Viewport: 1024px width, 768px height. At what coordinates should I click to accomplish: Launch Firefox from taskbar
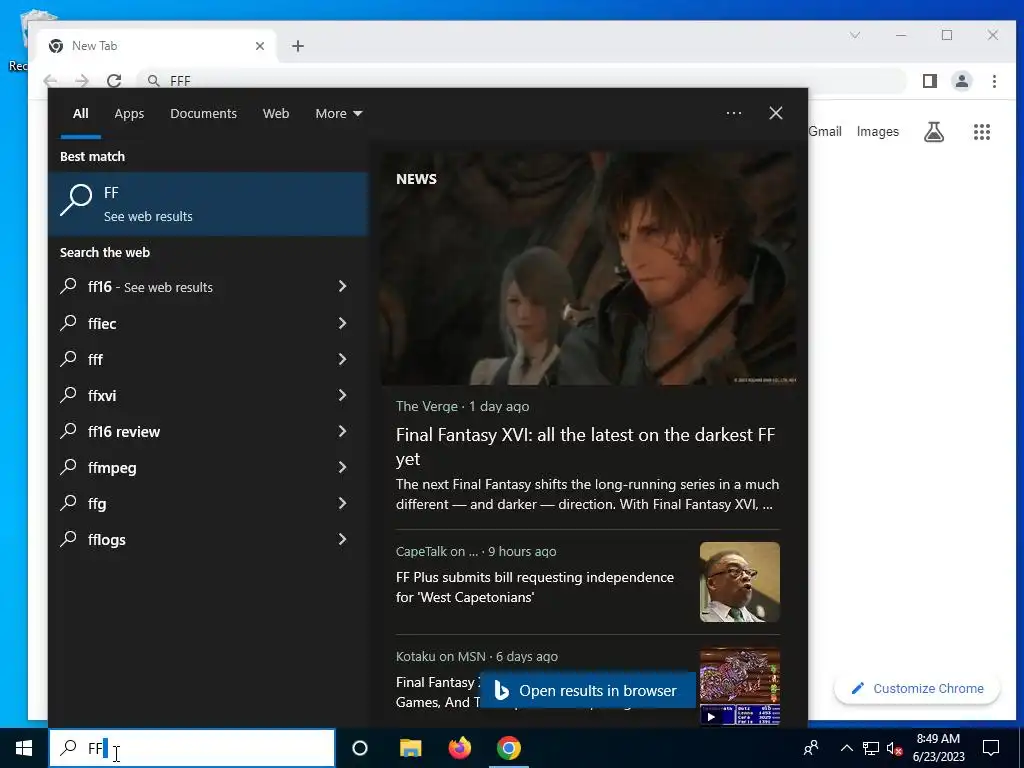(460, 748)
